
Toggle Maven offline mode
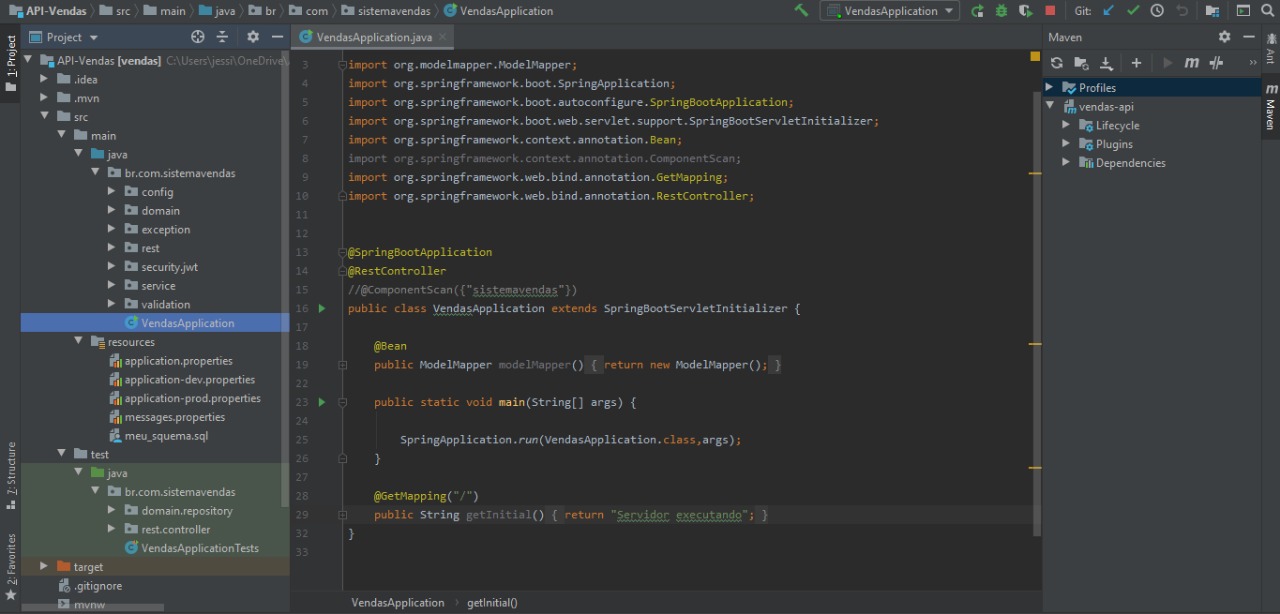pyautogui.click(x=1216, y=63)
